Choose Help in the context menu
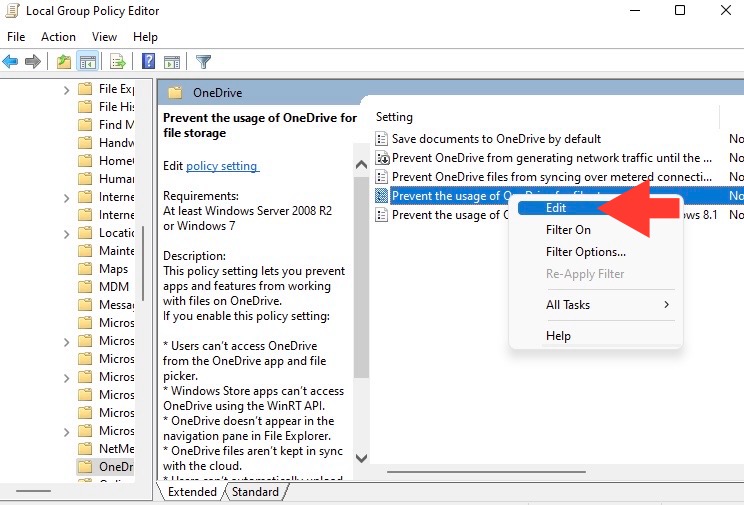Viewport: 744px width, 505px height. pos(558,336)
